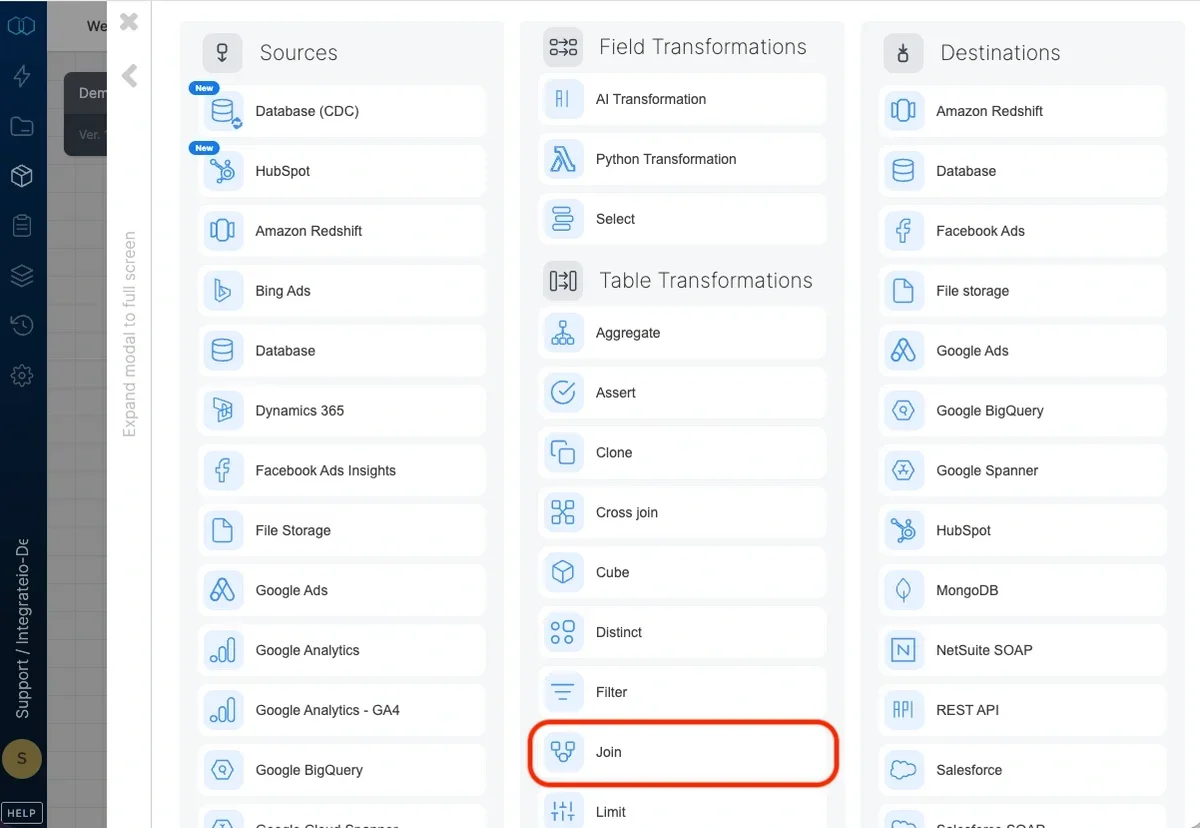
Task: Select MongoDB destination
Action: [x=1023, y=591]
